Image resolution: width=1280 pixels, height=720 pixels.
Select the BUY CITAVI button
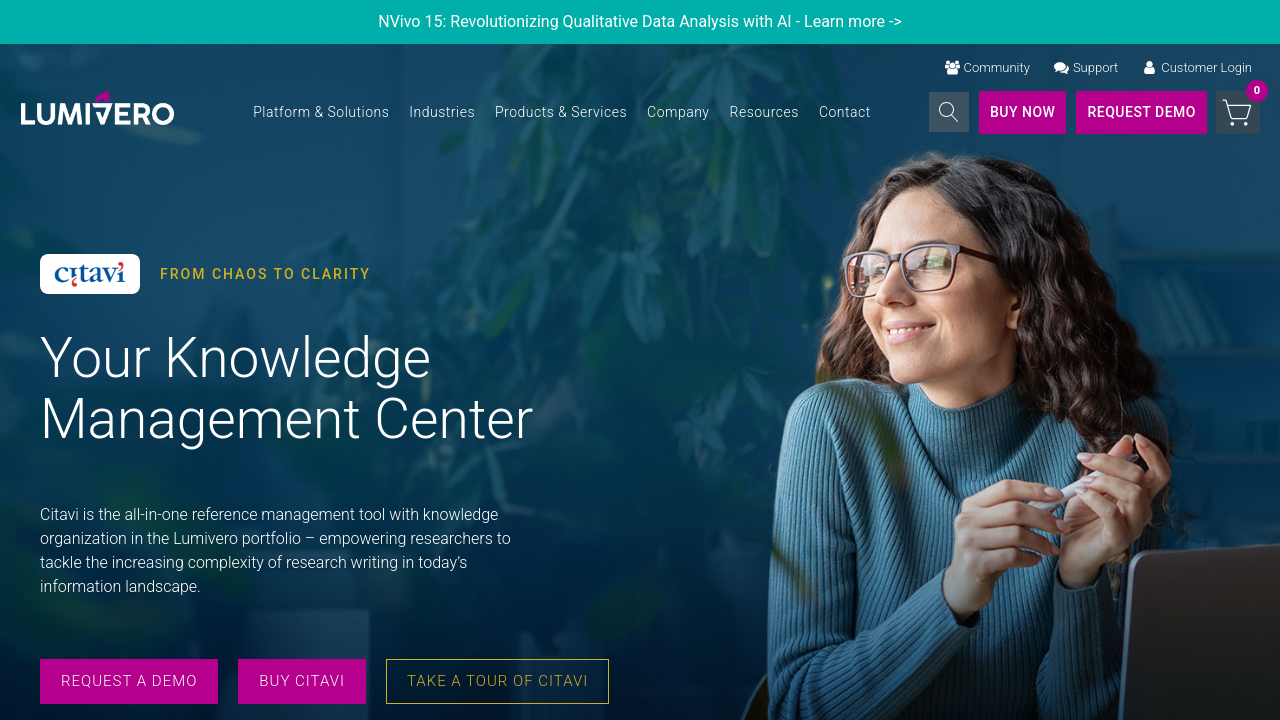tap(302, 681)
